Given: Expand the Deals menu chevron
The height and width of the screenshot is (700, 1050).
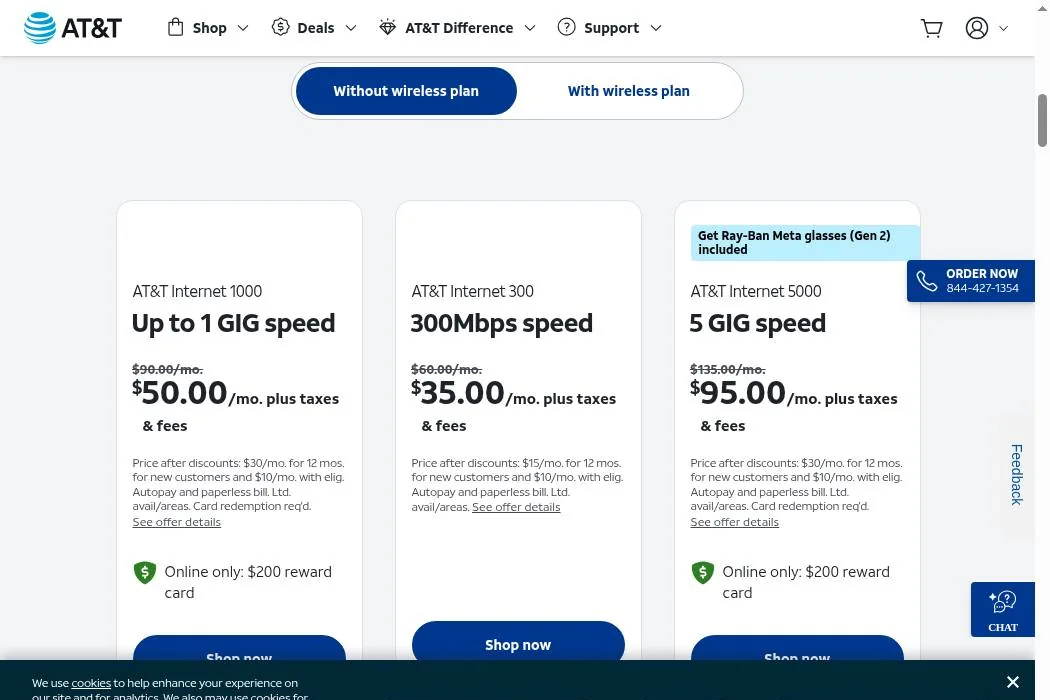Looking at the screenshot, I should point(351,28).
